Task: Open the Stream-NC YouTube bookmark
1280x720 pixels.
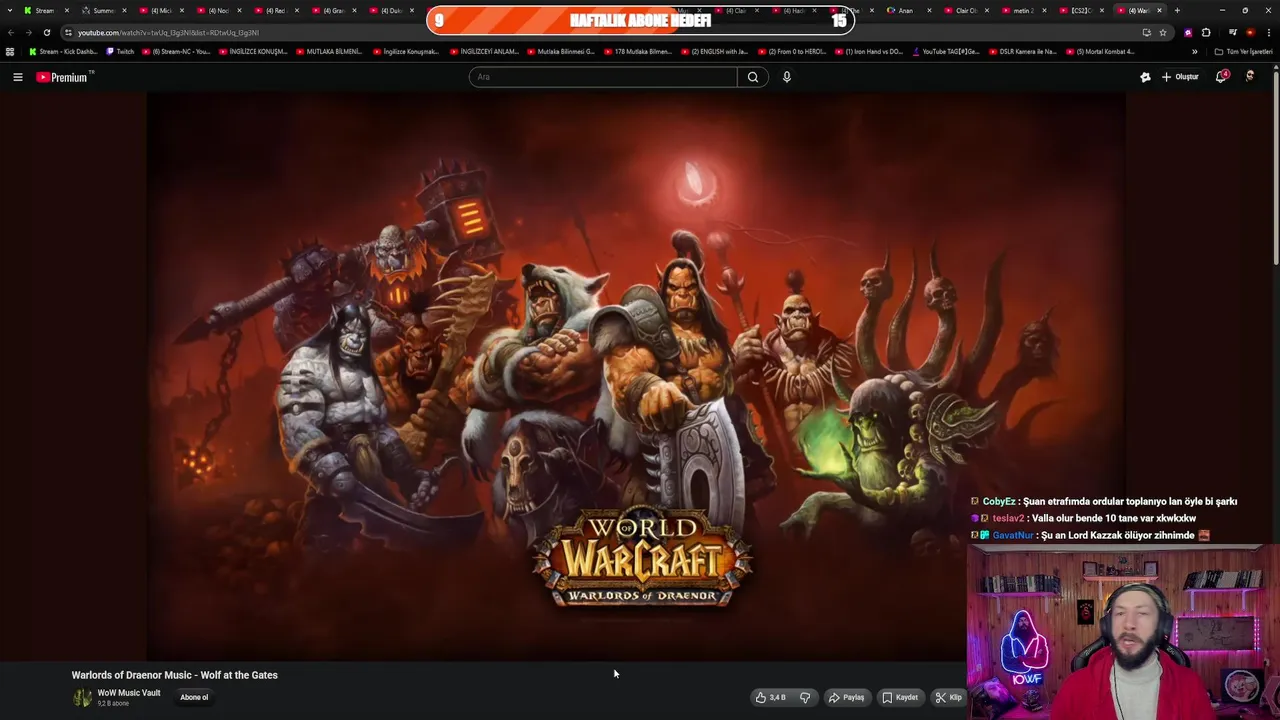Action: coord(176,51)
